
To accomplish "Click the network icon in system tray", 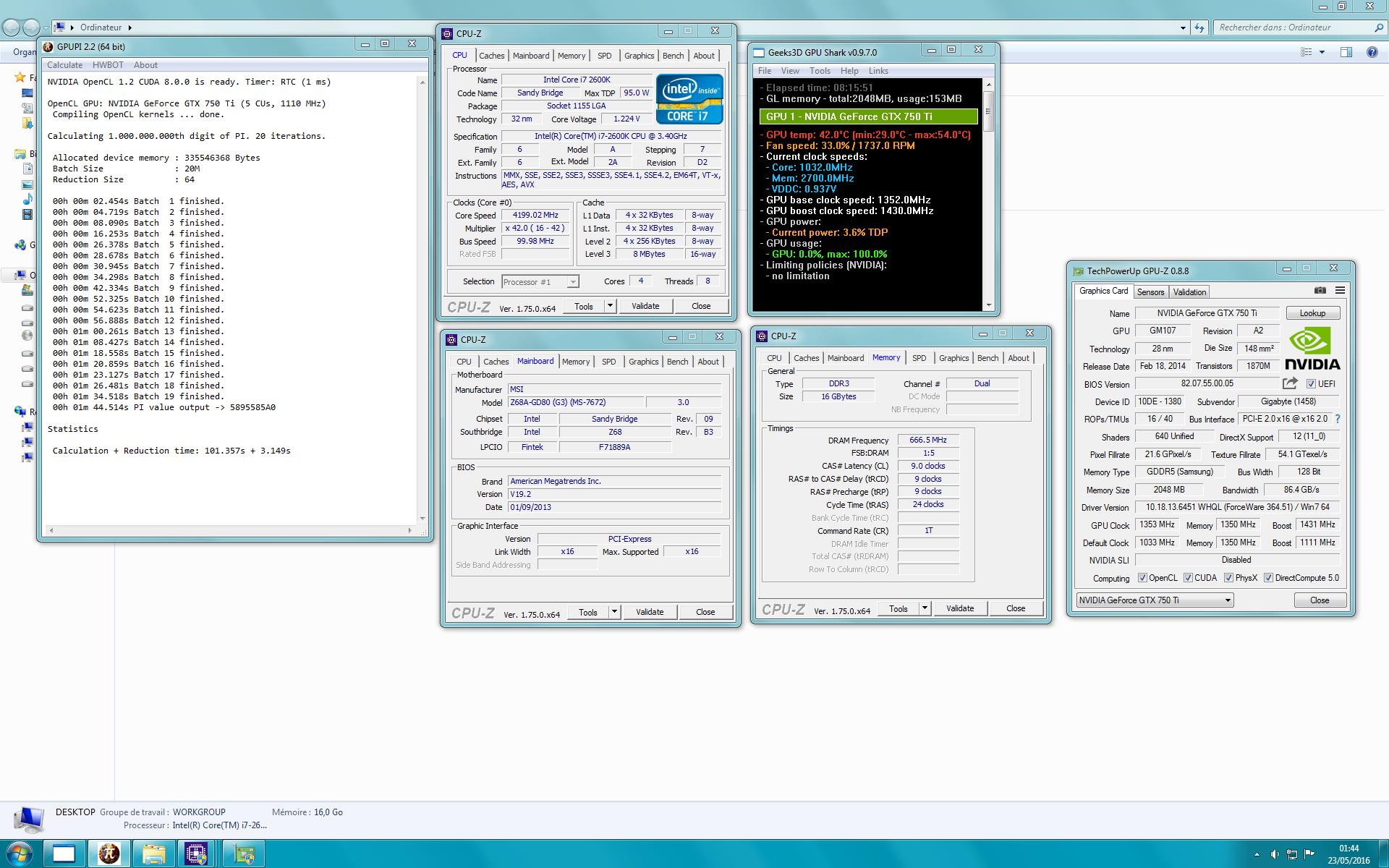I will point(1292,854).
